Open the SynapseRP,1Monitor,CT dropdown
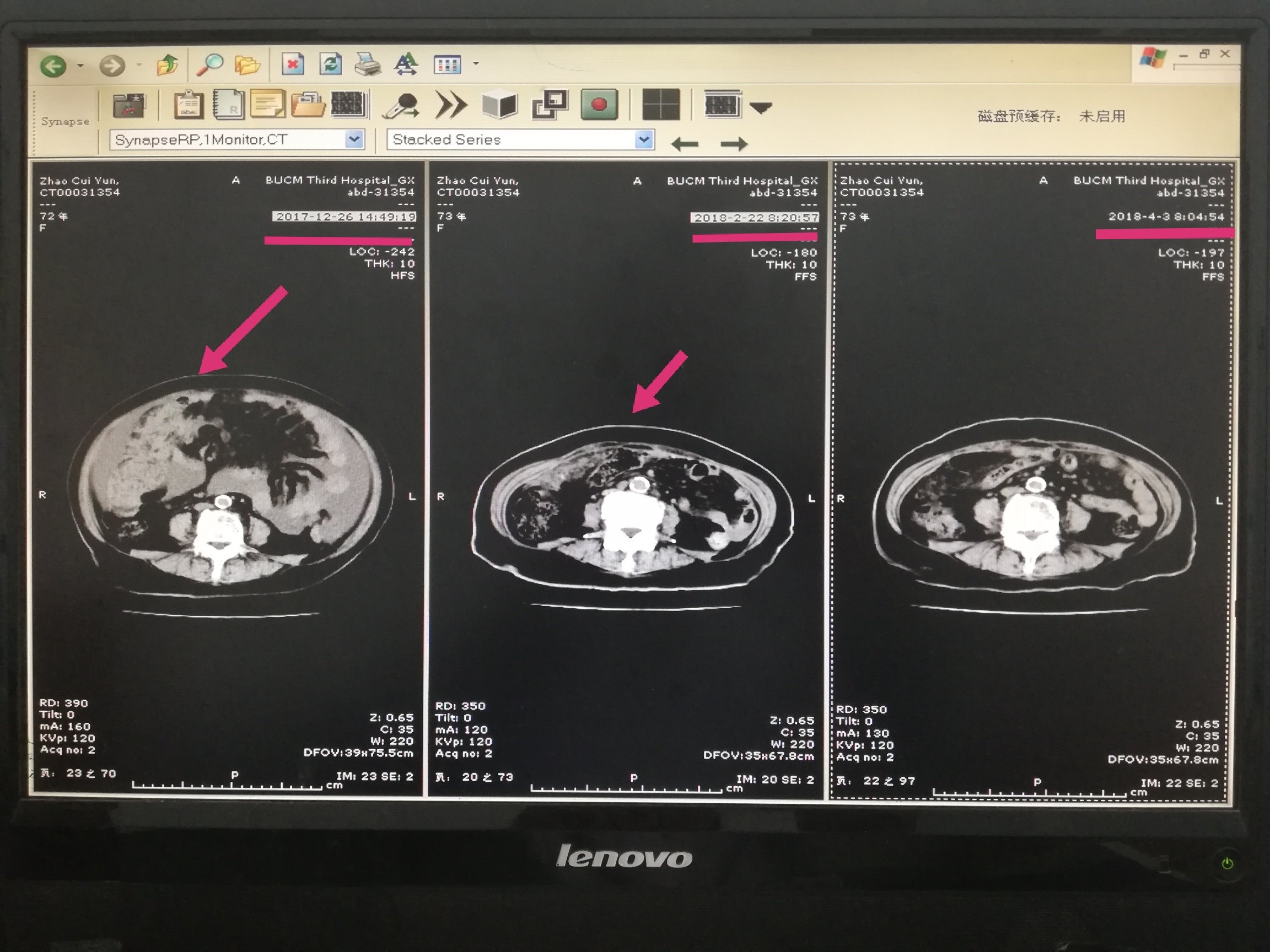Viewport: 1270px width, 952px height. tap(354, 139)
